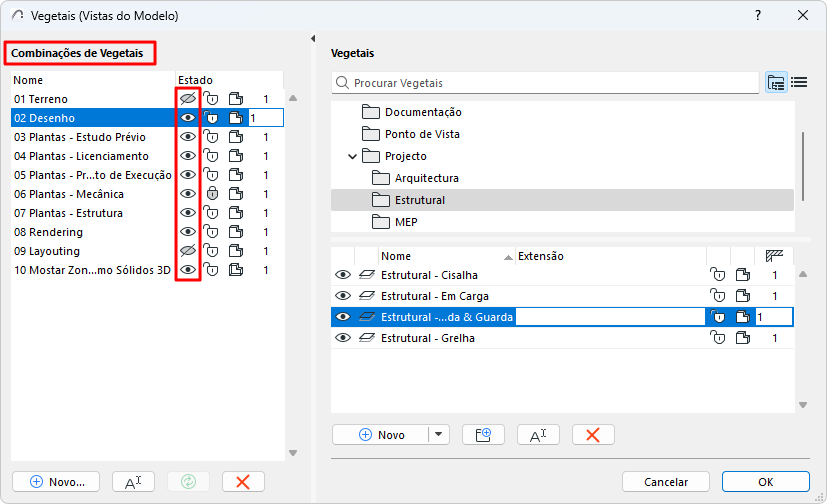Click the Cancelar button
This screenshot has width=827, height=504.
(665, 481)
